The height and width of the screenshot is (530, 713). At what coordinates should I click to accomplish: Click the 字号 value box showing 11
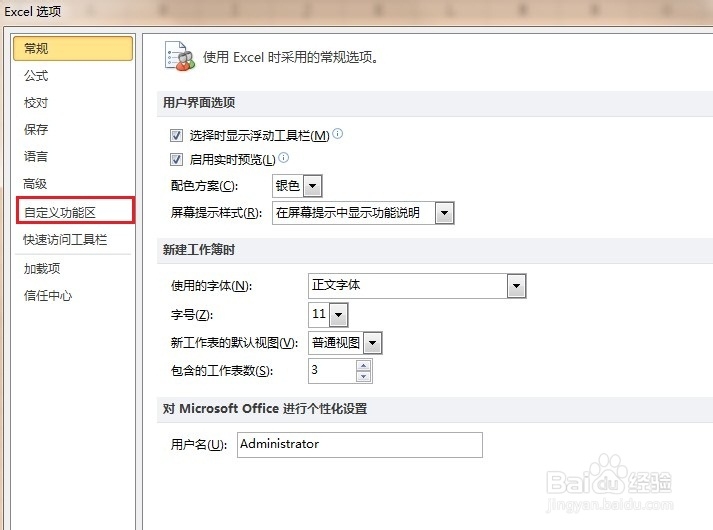coord(319,315)
